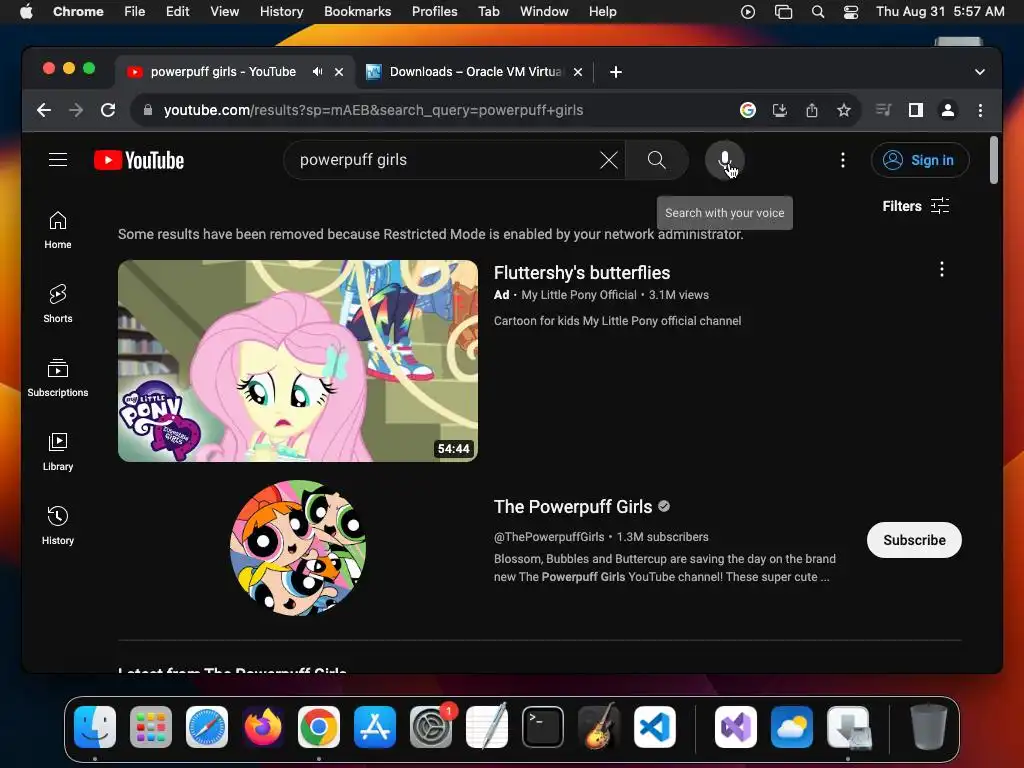This screenshot has width=1024, height=768.
Task: Open Fluttershy's butterflies ad options menu
Action: click(x=941, y=269)
